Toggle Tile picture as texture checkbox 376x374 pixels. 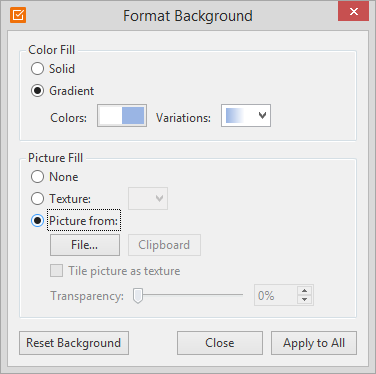point(56,271)
